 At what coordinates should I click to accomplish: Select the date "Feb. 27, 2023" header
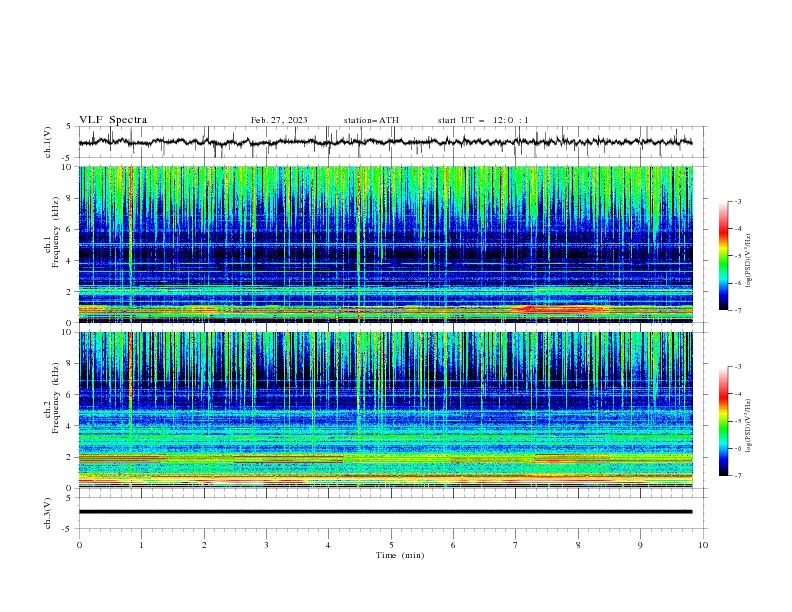pos(279,120)
